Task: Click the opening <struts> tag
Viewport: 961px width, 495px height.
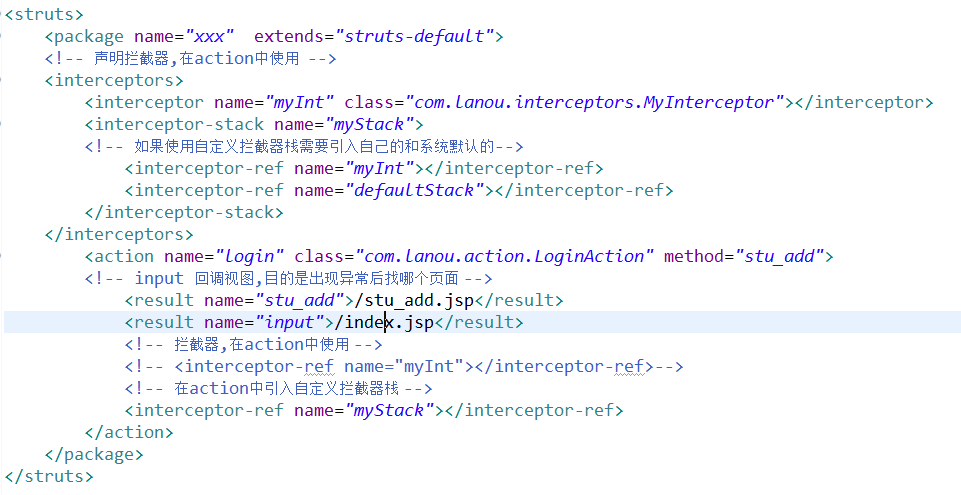Action: (44, 14)
